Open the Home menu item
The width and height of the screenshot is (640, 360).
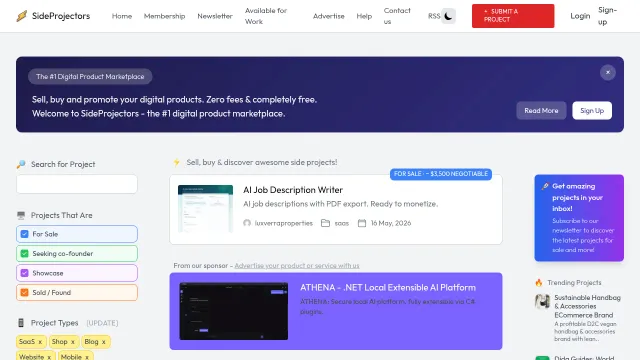point(122,16)
